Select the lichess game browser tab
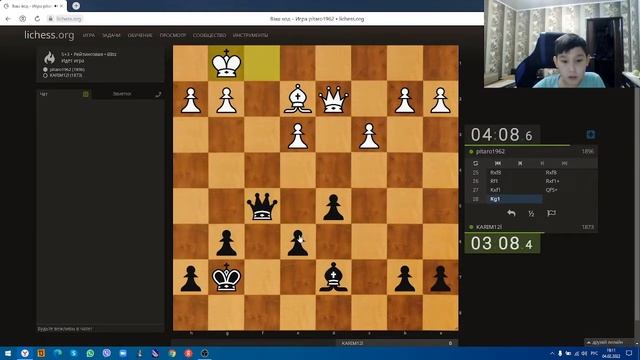Screen dimensions: 640x360 (x=33, y=6)
